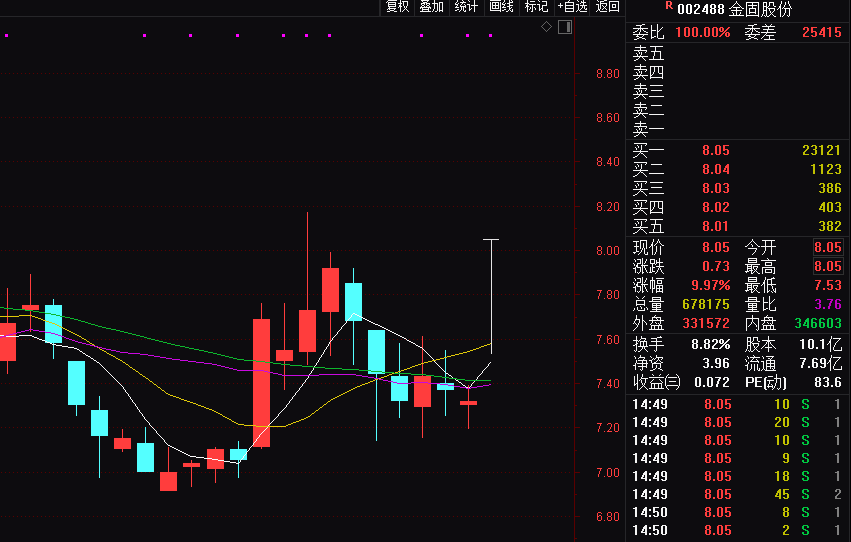Click 叠加 to overlay another stock
Screen dimensions: 851x542
pos(431,7)
